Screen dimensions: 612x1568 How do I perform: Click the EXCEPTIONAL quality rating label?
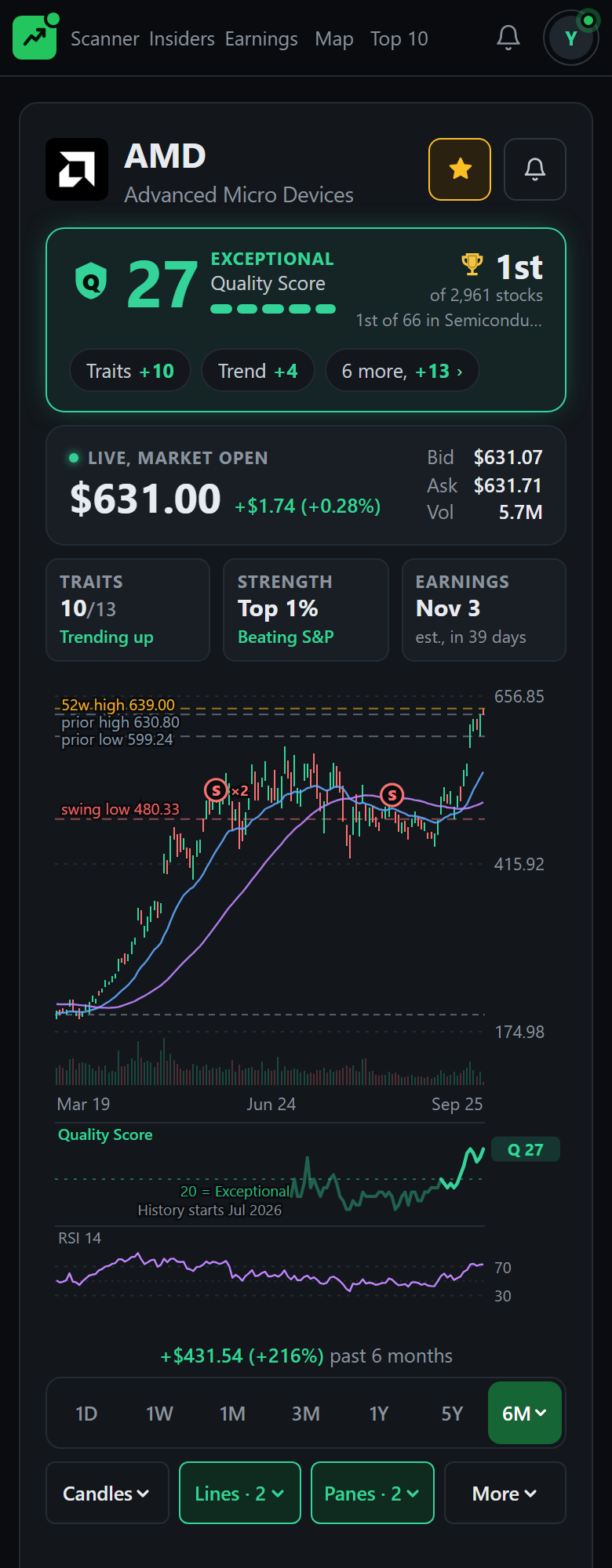[x=272, y=259]
